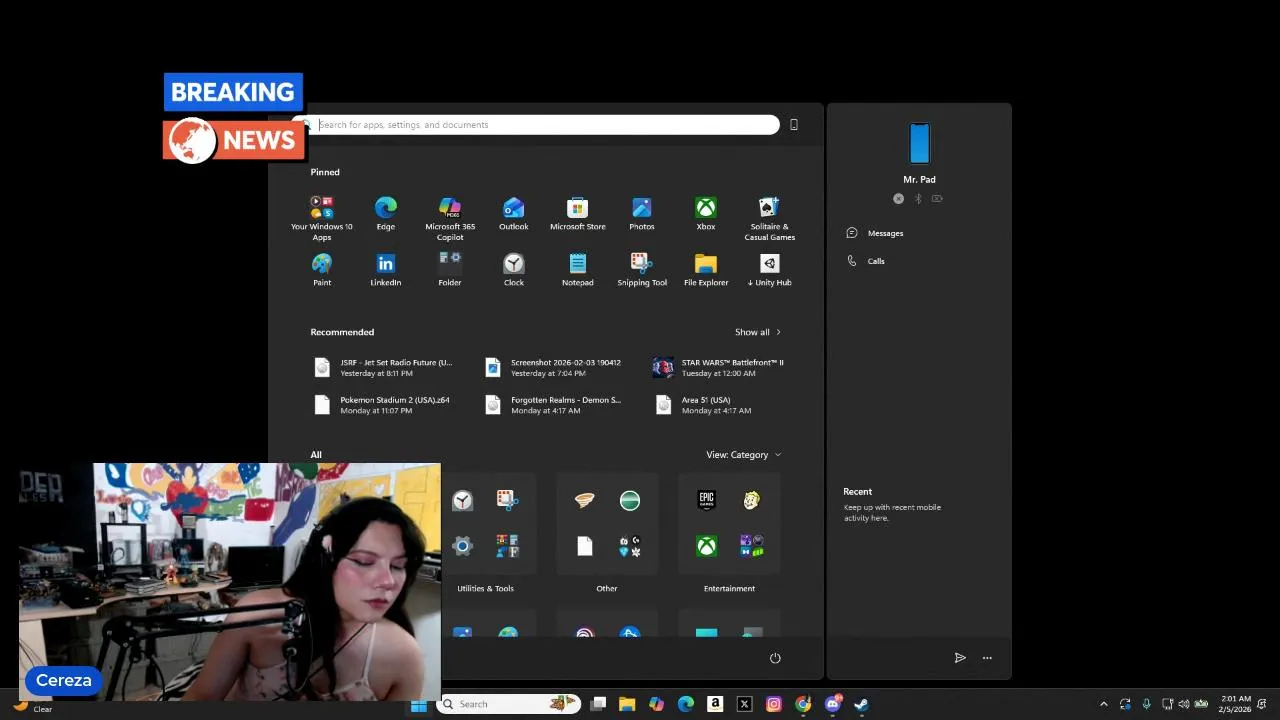Open Amazon from the taskbar
The width and height of the screenshot is (1280, 720).
tap(715, 704)
